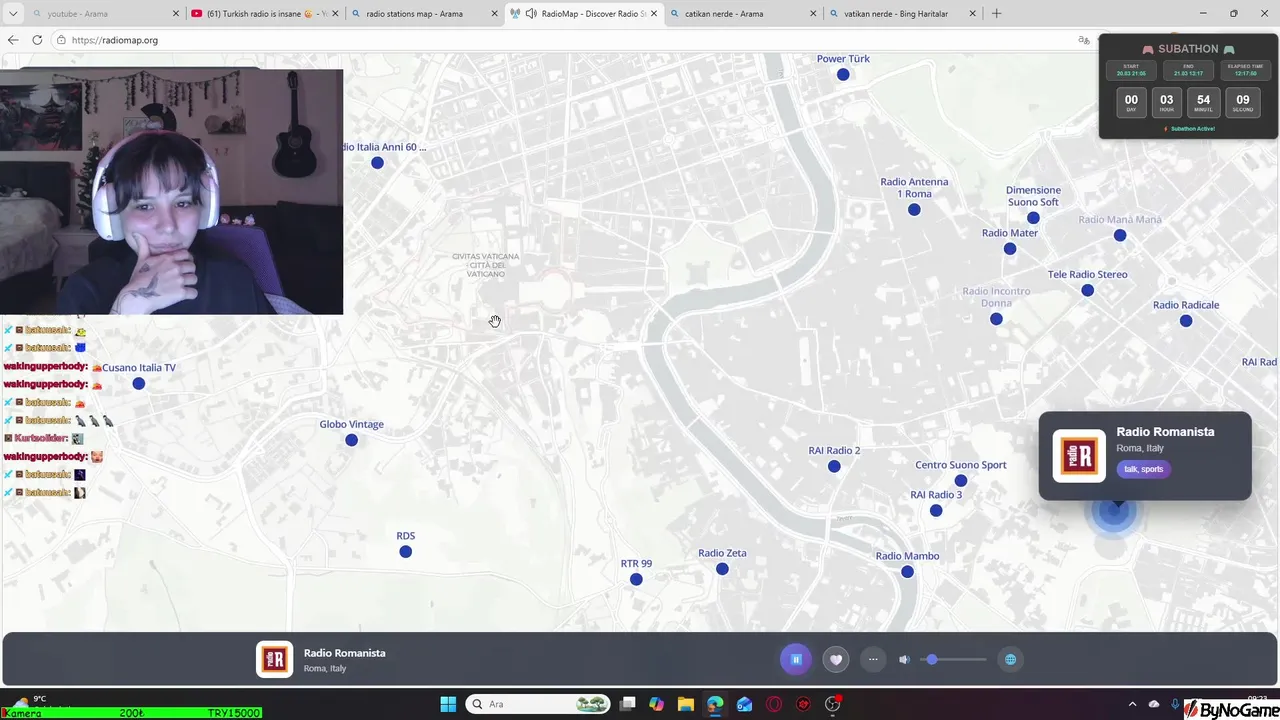Adjust the volume slider in the player bar
Screen dimensions: 1280x720
click(x=955, y=659)
